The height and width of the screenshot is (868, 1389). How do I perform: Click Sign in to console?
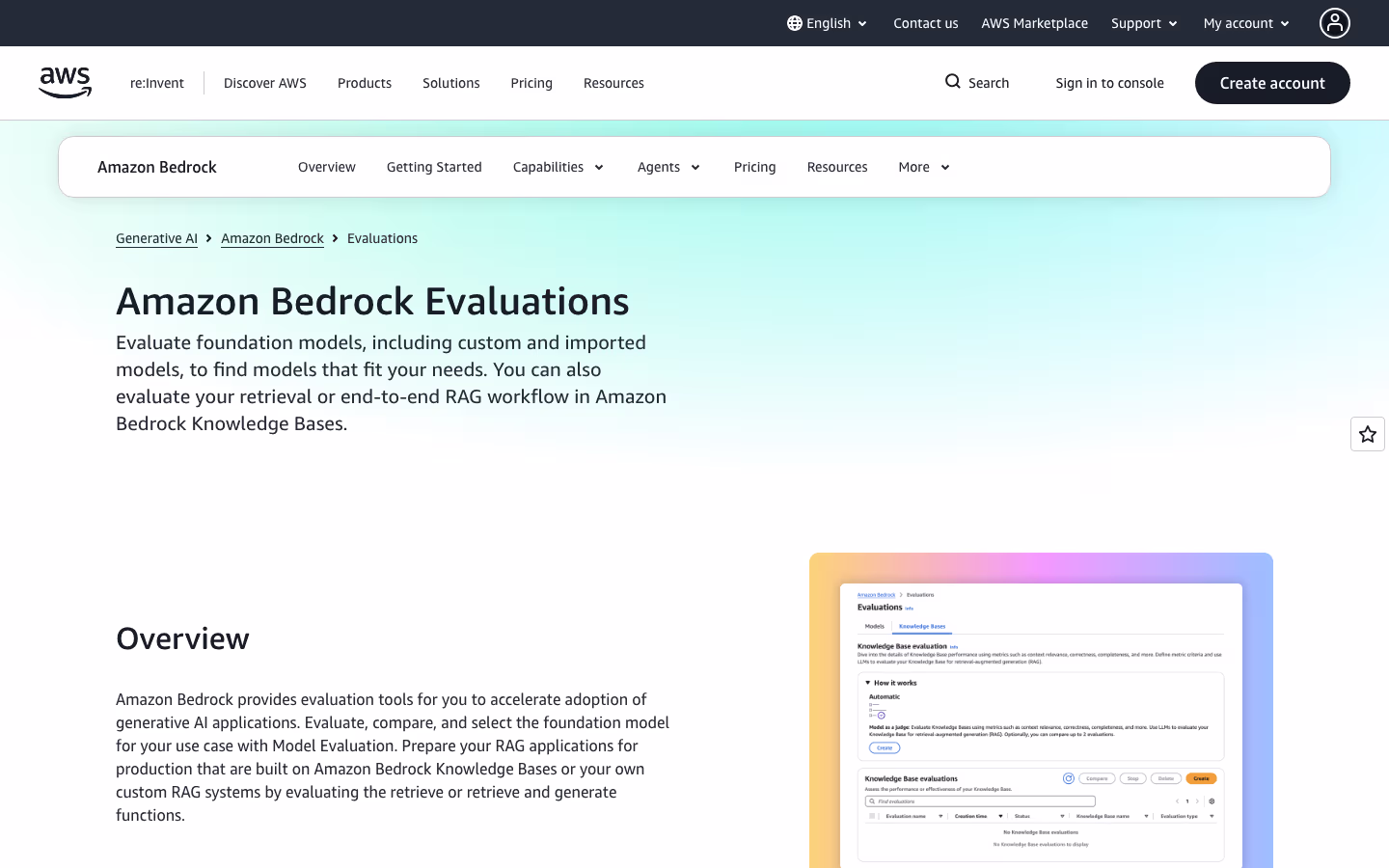click(x=1110, y=83)
